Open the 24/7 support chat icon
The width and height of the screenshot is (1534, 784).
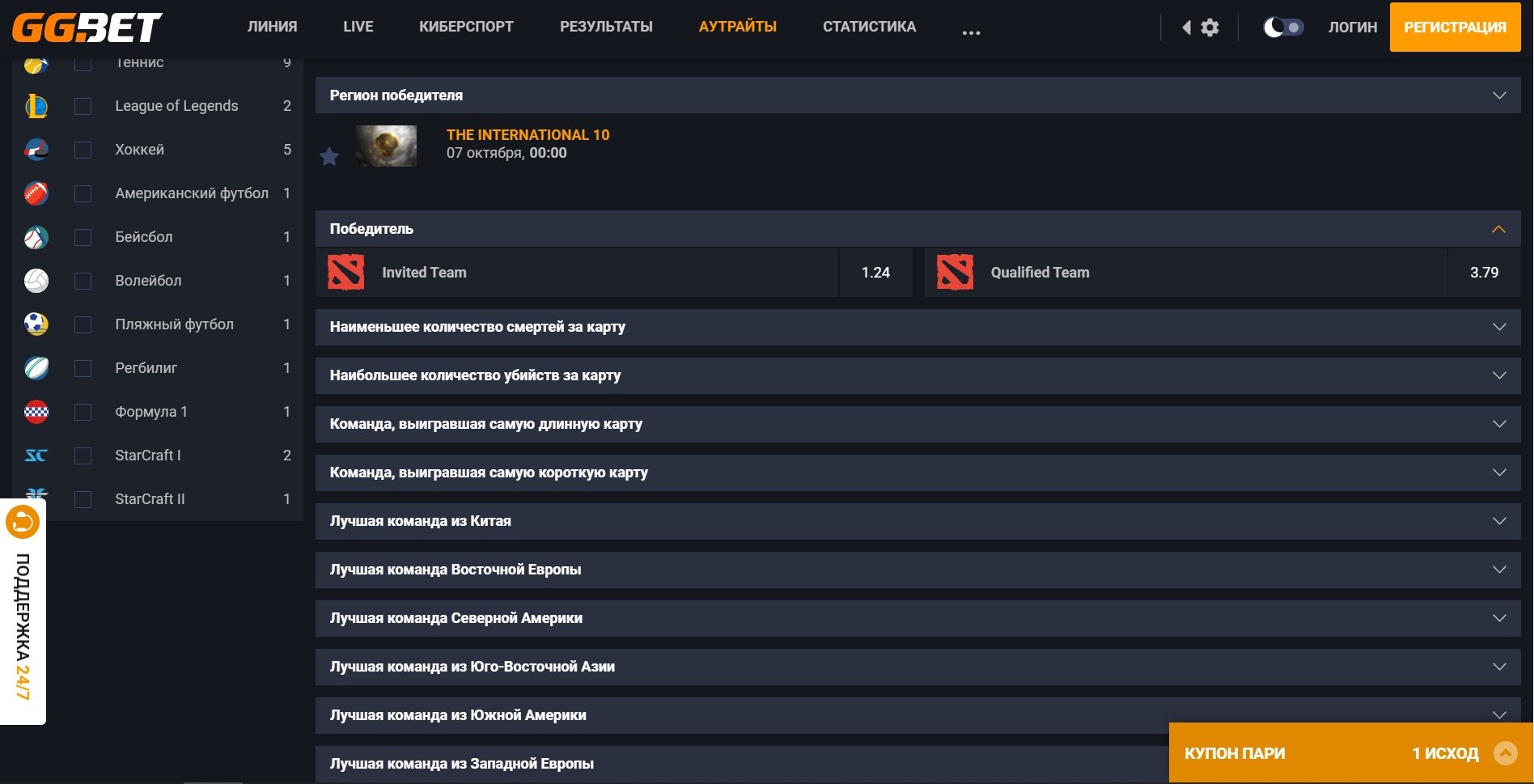coord(23,523)
